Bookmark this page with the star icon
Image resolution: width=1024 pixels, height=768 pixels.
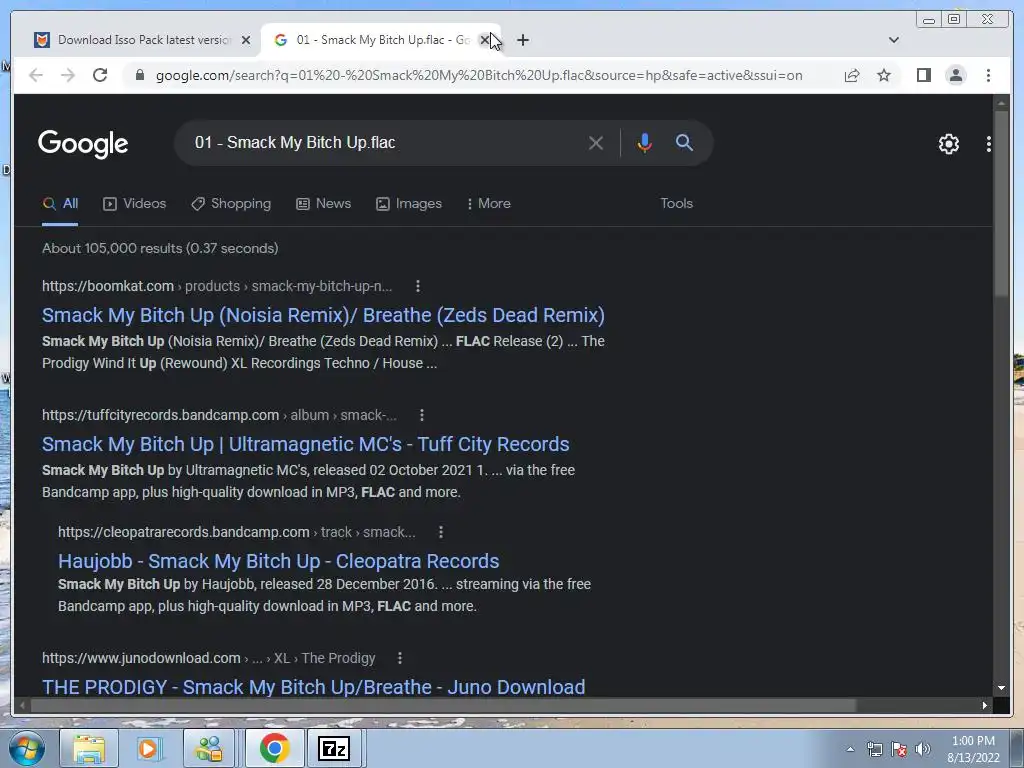(x=884, y=75)
